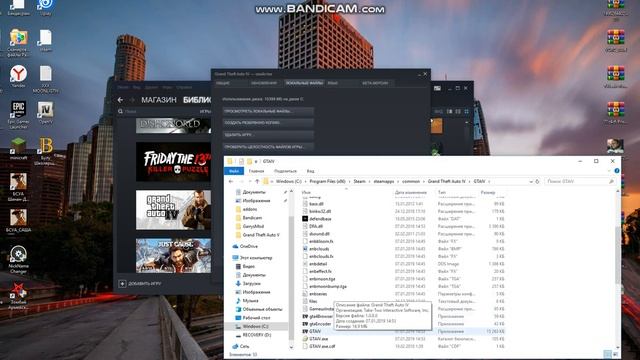Click Grand Theft Auto IV breadcrumb segment
The height and width of the screenshot is (360, 640).
click(x=447, y=181)
